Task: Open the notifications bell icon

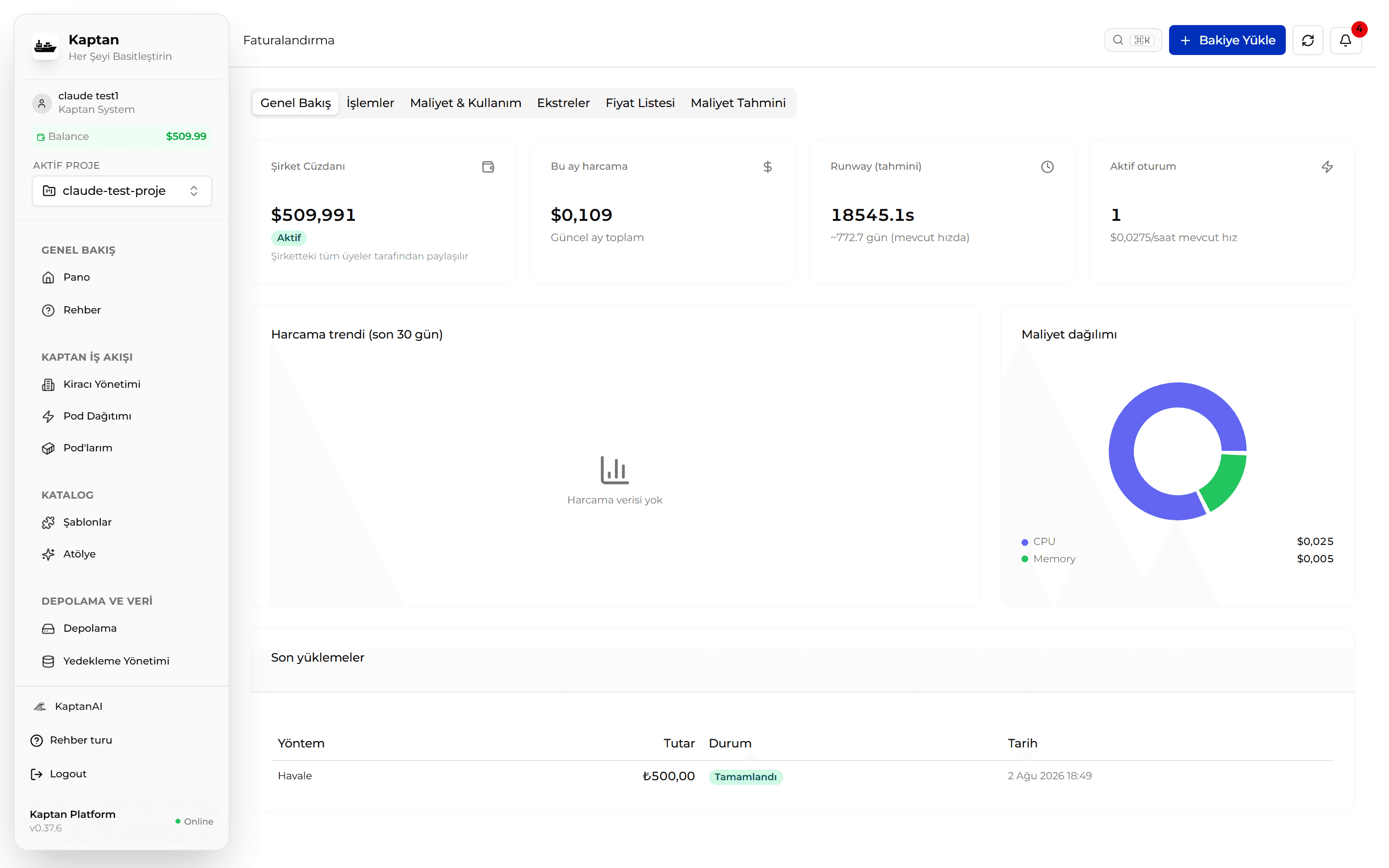Action: (x=1346, y=40)
